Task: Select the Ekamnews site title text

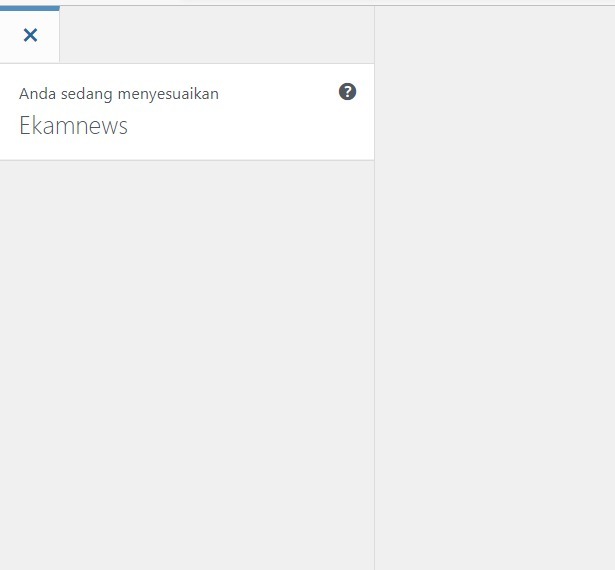Action: pyautogui.click(x=73, y=126)
